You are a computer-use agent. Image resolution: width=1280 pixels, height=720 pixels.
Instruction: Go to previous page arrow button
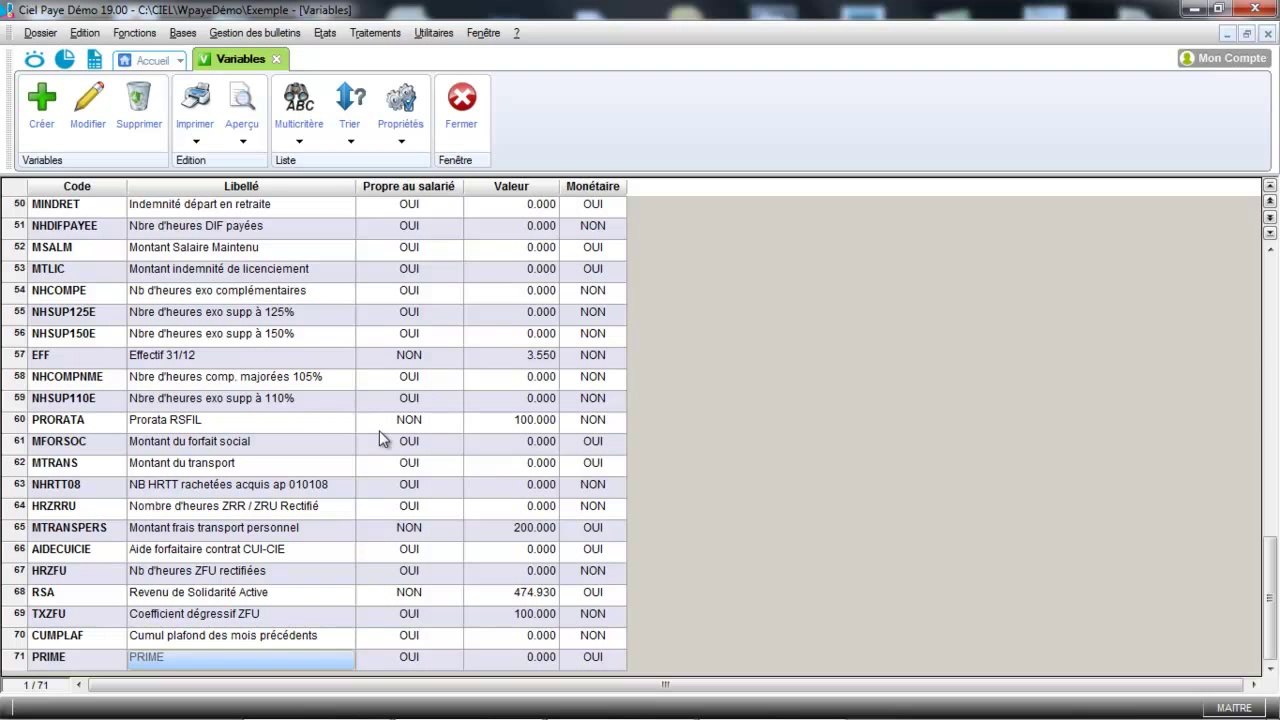click(1270, 201)
